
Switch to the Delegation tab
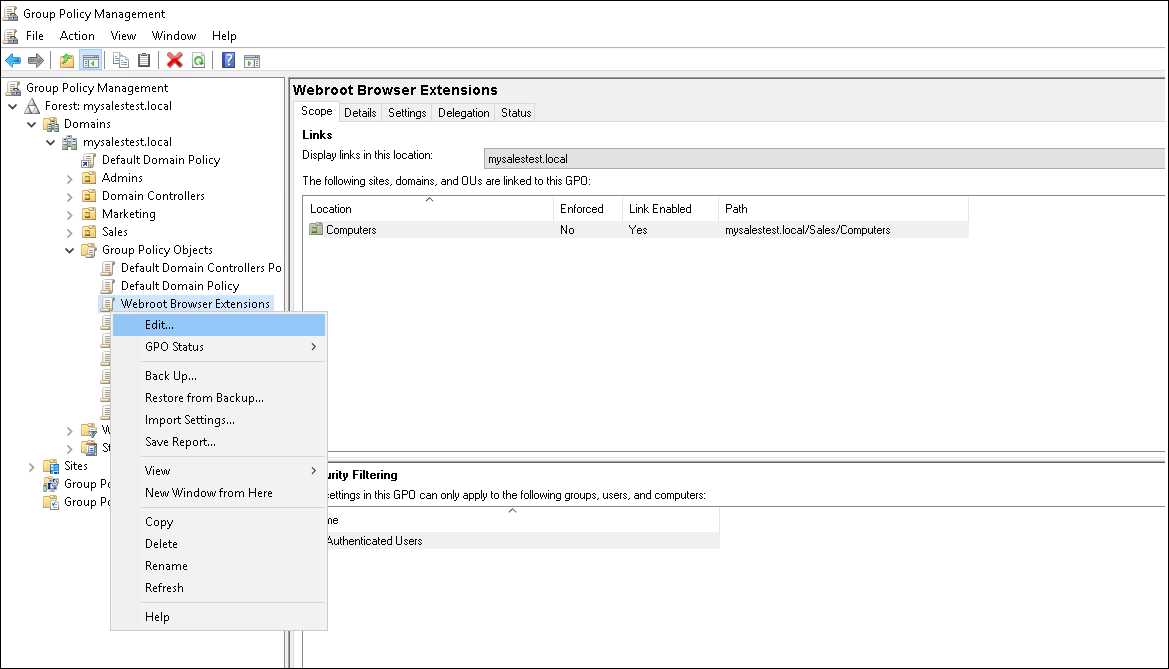(x=463, y=112)
